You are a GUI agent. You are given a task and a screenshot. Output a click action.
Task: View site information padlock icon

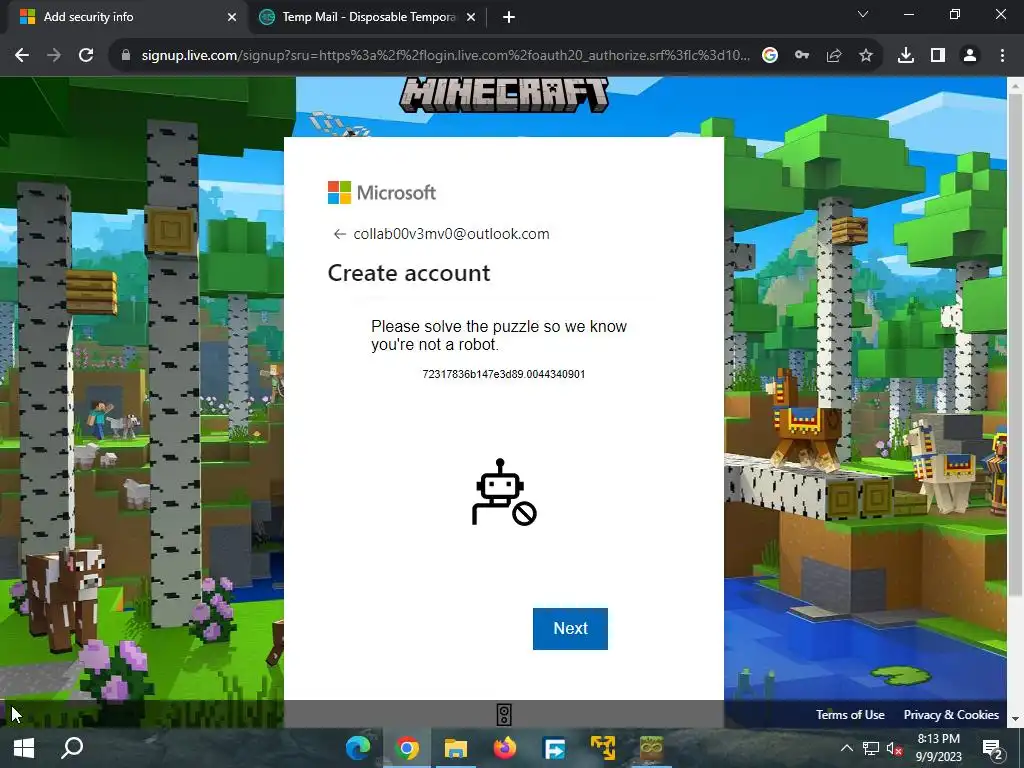click(x=126, y=56)
